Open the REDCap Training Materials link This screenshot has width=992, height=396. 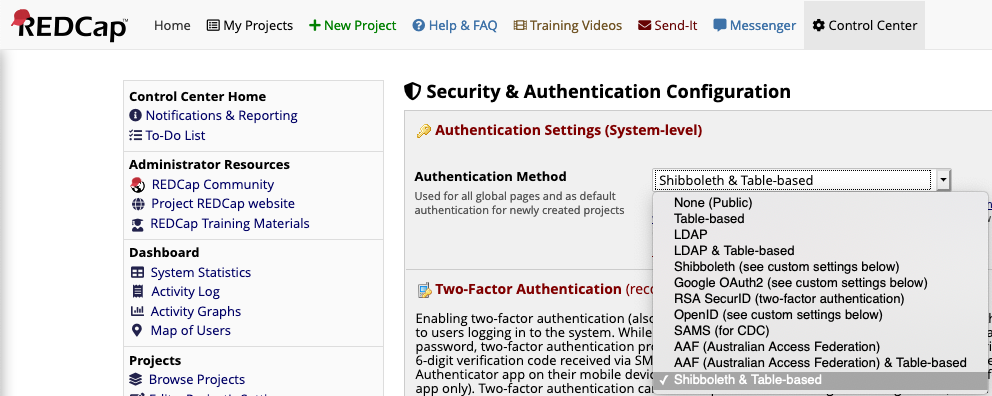230,223
